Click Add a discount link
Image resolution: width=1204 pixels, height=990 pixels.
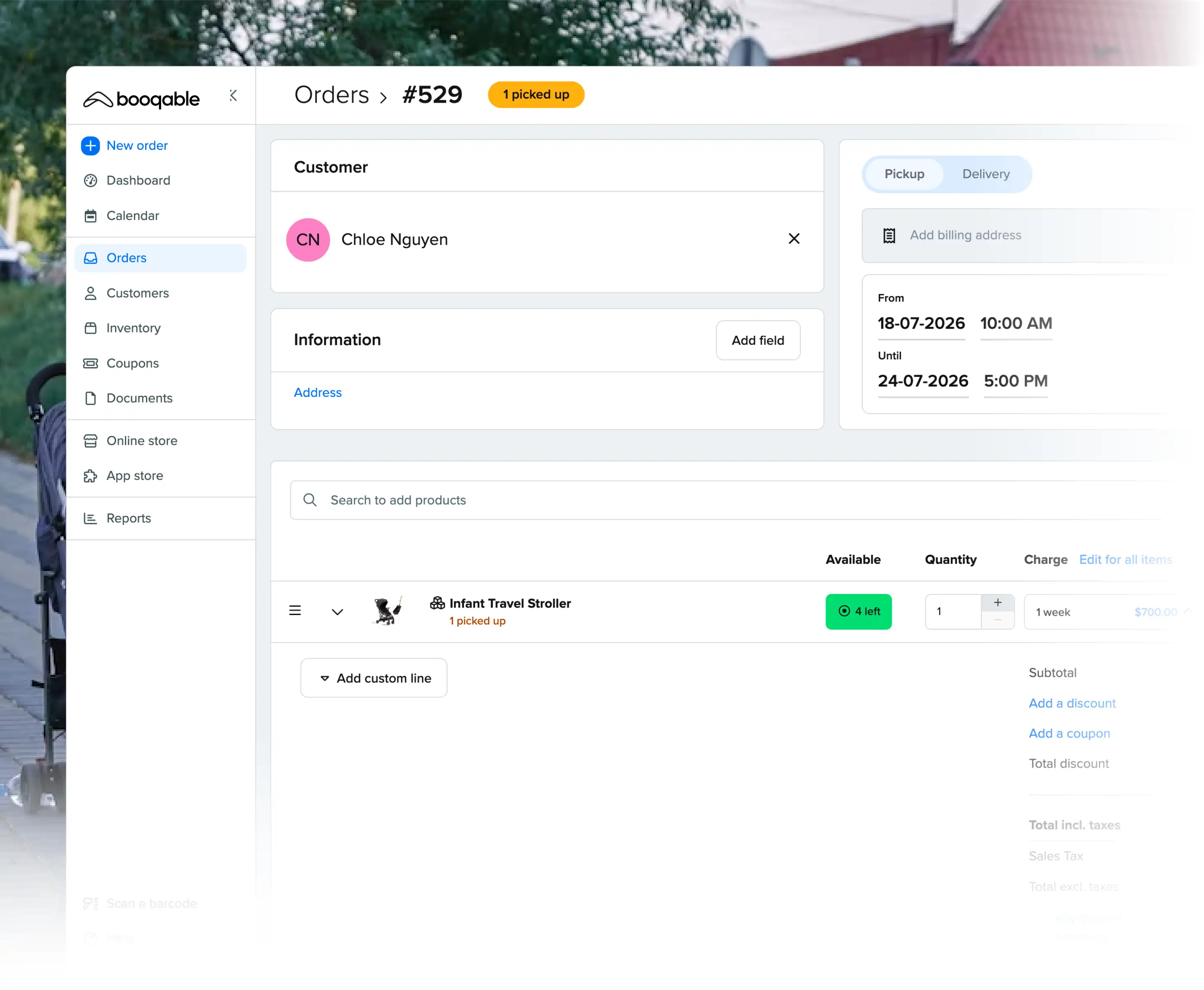1072,703
